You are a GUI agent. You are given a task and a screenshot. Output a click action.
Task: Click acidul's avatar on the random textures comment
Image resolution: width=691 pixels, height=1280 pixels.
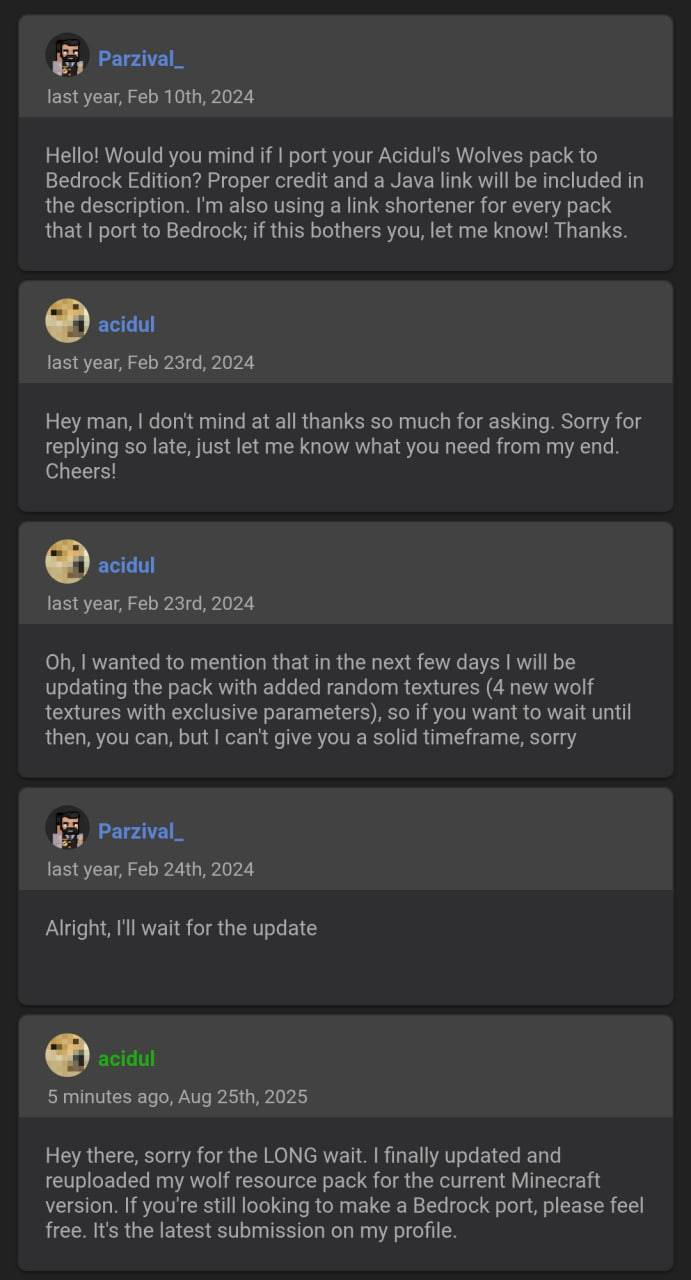(x=67, y=562)
